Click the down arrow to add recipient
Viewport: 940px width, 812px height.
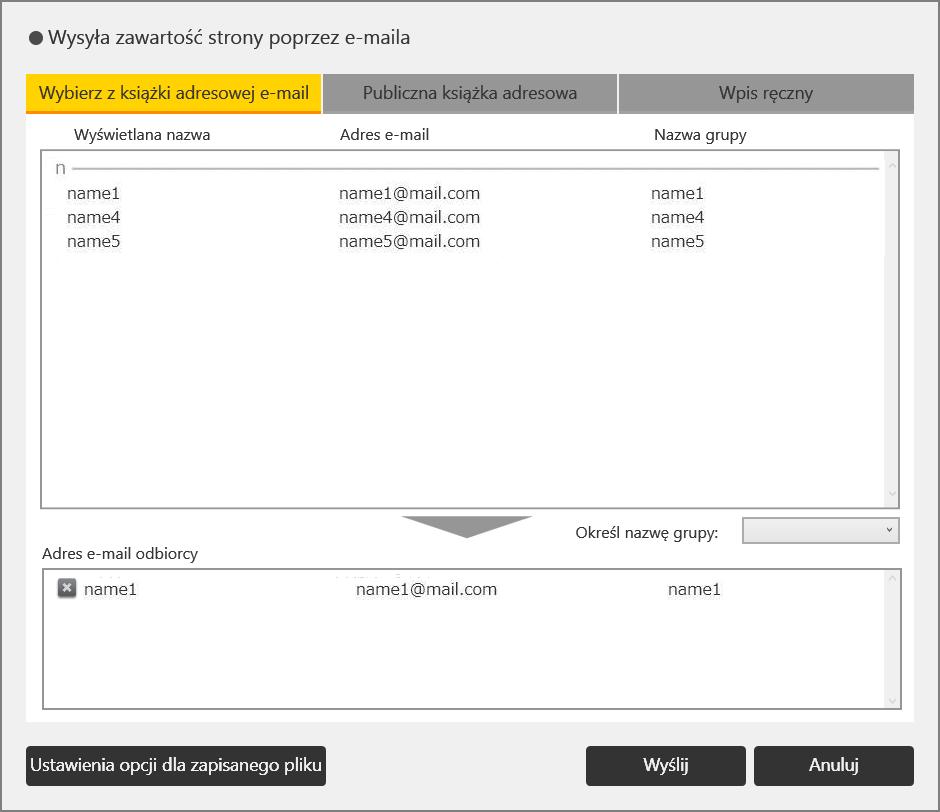(466, 527)
